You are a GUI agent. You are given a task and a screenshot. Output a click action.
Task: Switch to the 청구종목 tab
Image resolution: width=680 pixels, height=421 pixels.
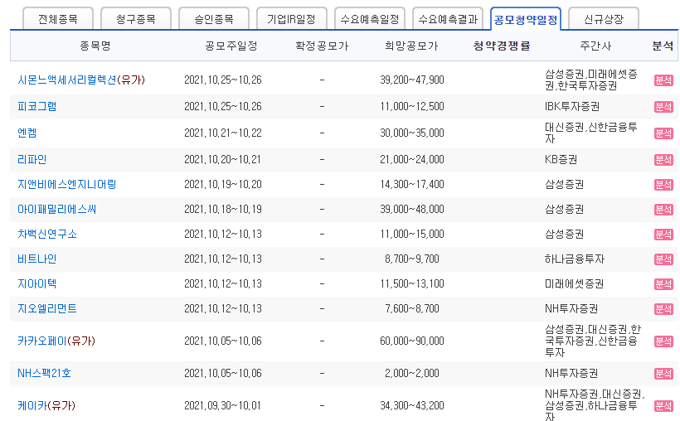tap(136, 19)
